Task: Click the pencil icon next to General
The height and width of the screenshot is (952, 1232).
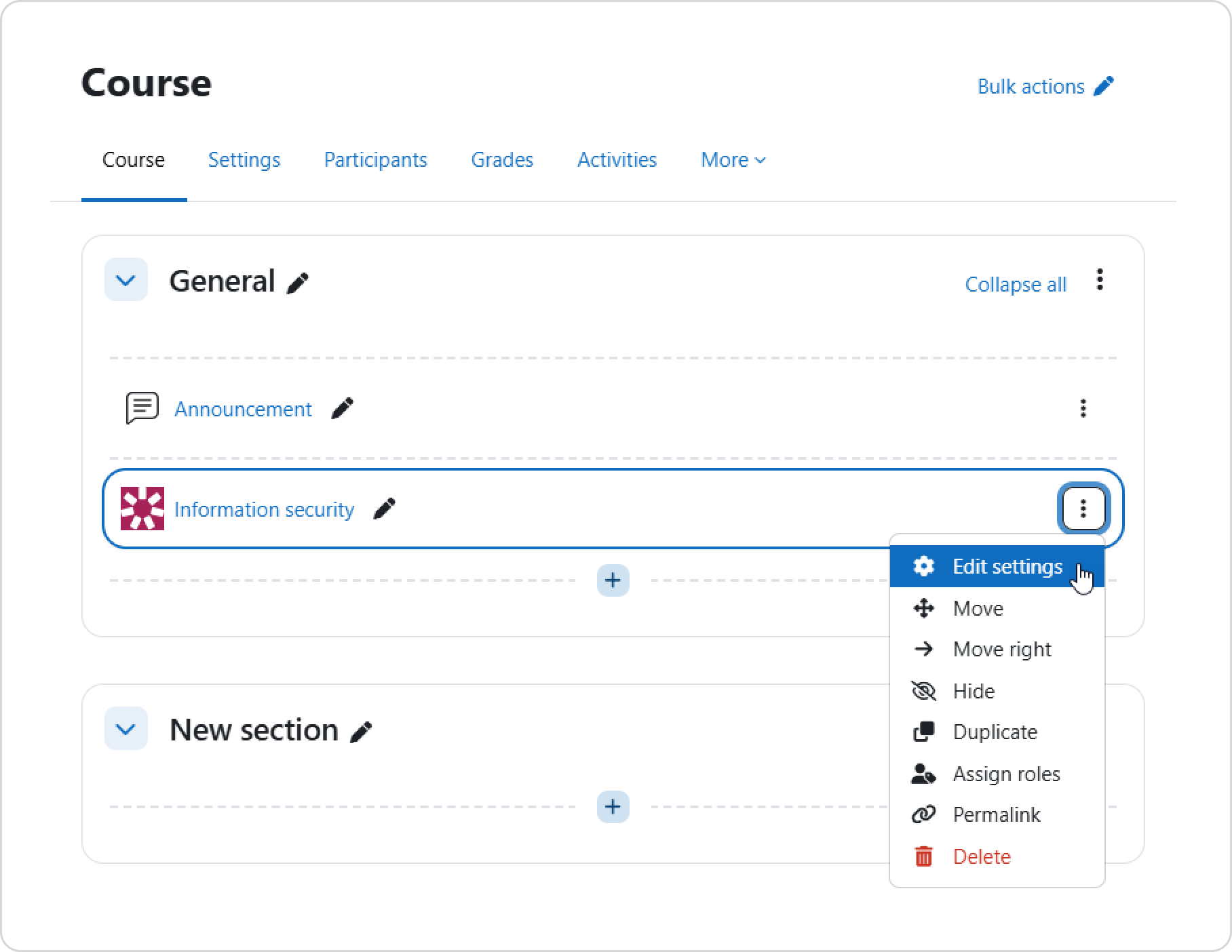Action: (297, 283)
